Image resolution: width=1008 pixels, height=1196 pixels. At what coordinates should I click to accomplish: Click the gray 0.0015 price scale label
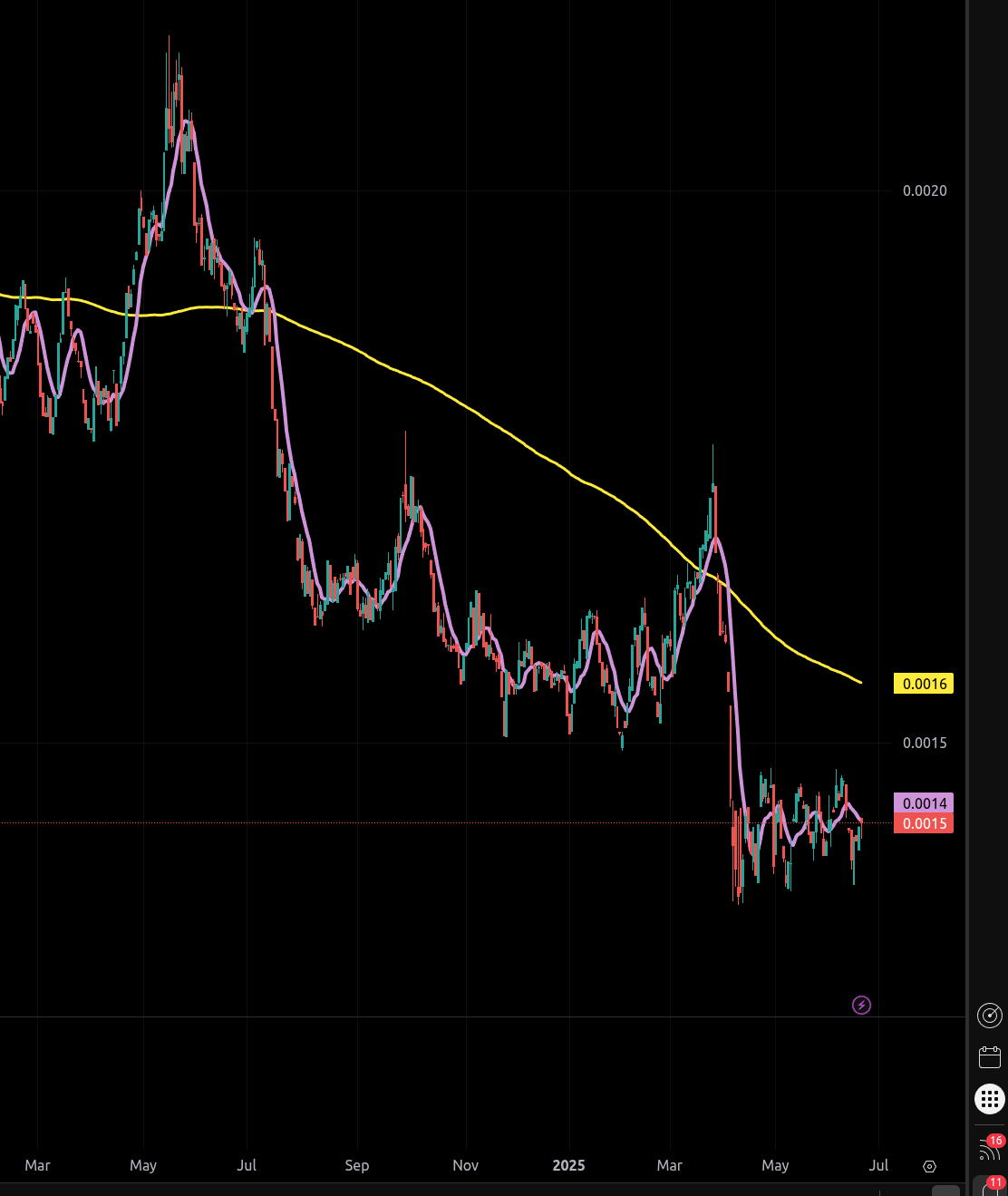(925, 743)
